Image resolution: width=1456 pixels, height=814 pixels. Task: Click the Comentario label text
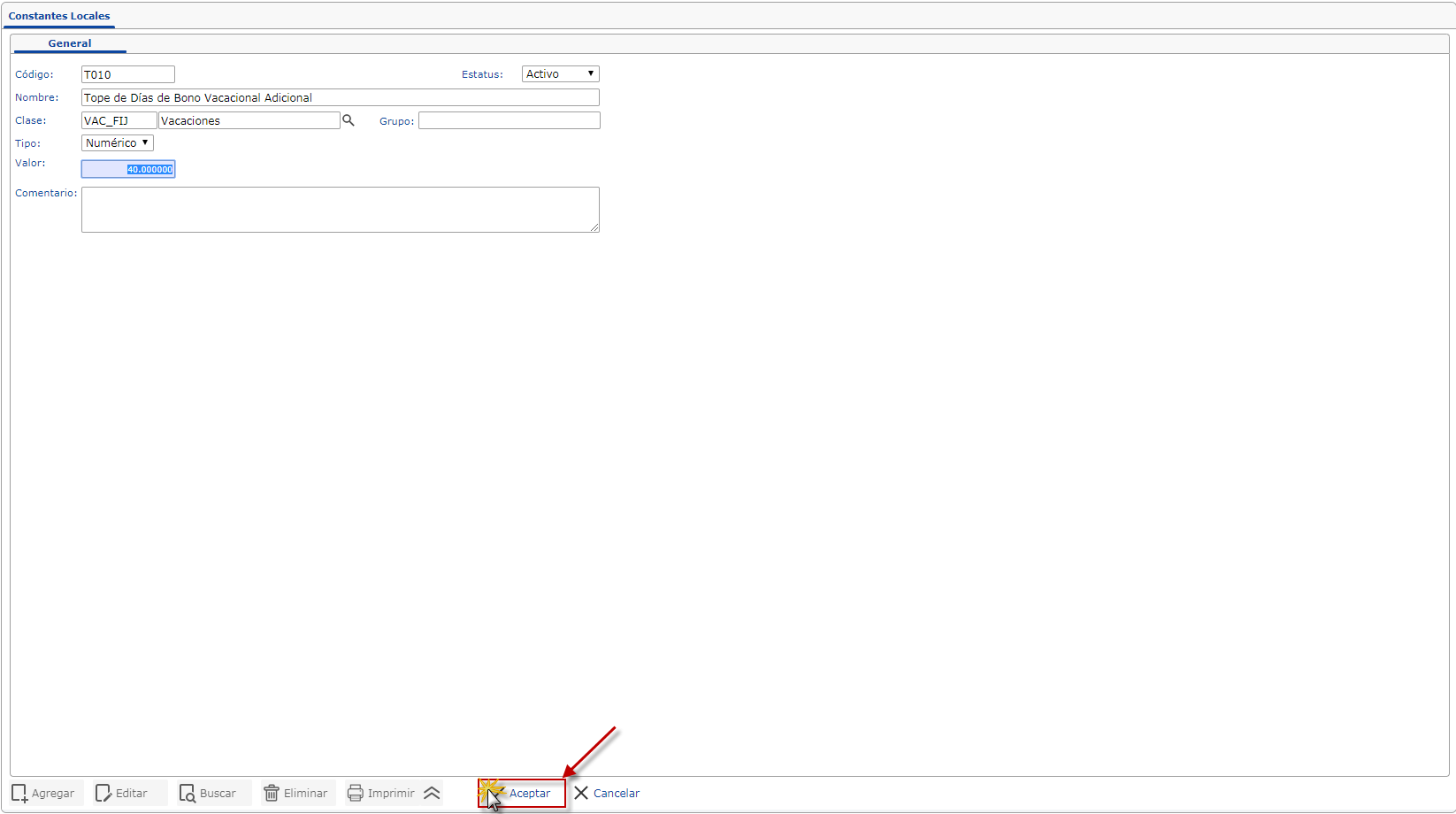[x=46, y=193]
